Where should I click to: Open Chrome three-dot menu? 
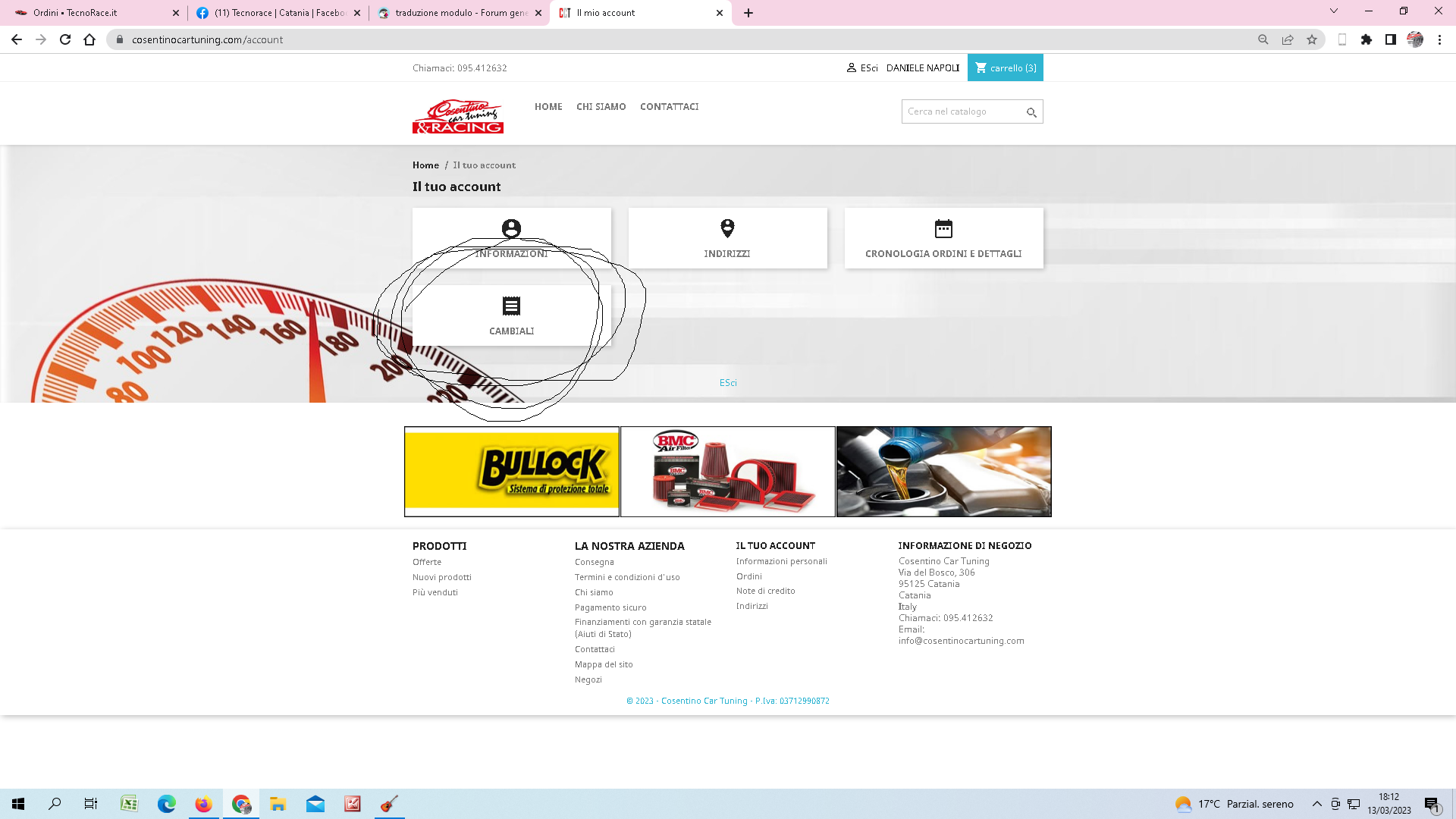(1439, 39)
